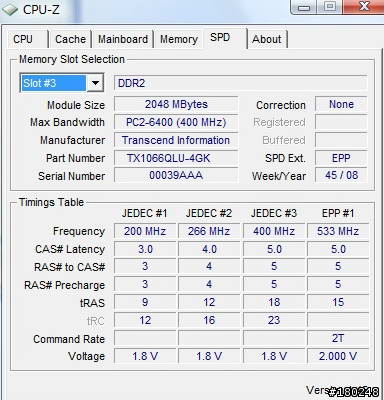Click the Manufacturer label
This screenshot has width=384, height=400.
[x=72, y=140]
